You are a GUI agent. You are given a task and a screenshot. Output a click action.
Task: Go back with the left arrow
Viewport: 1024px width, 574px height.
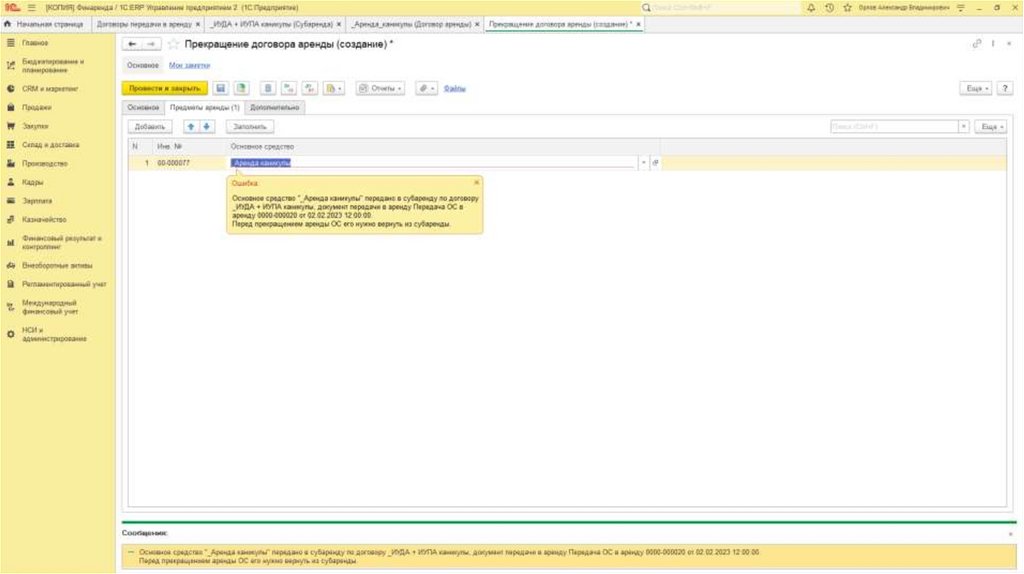[133, 44]
